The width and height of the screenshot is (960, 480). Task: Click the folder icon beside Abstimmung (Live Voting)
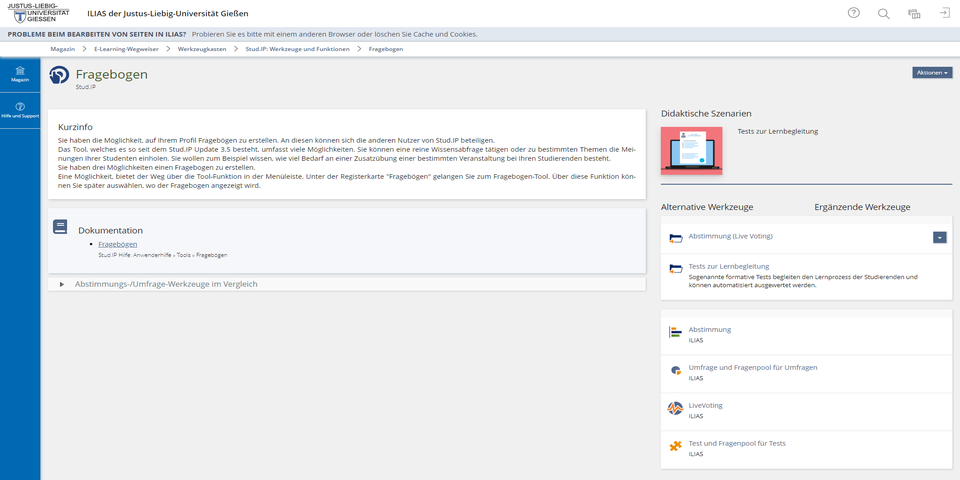click(676, 238)
